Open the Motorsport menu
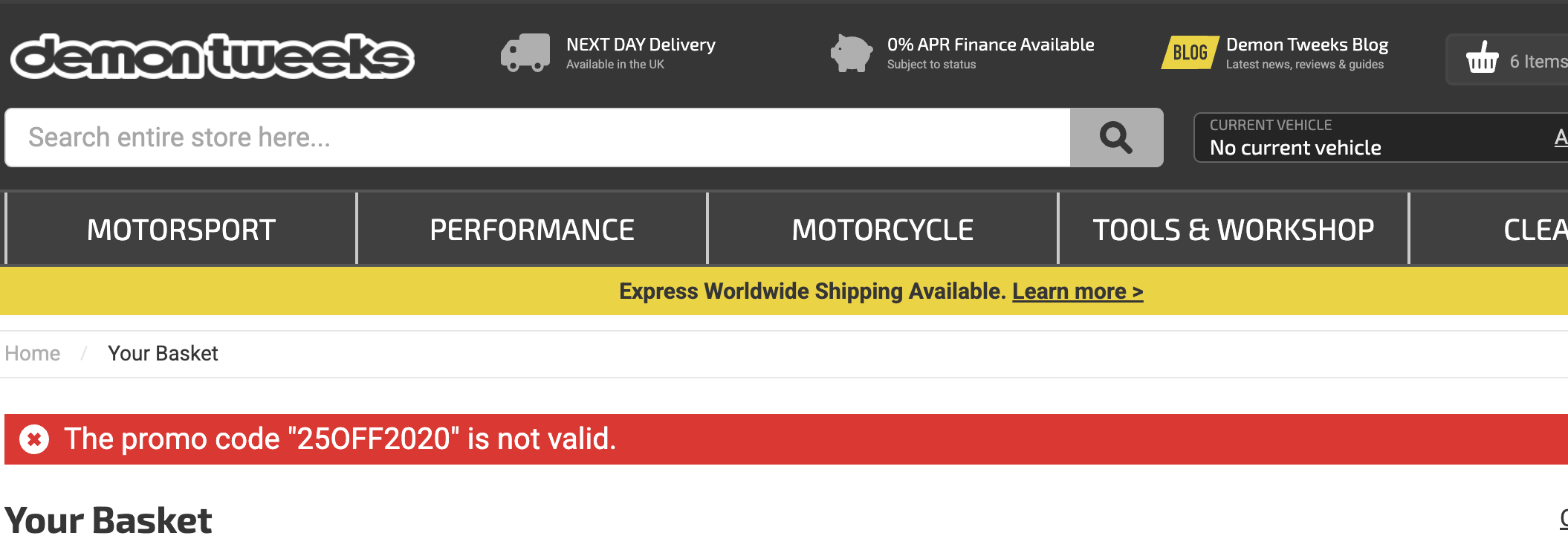The width and height of the screenshot is (1568, 556). [181, 229]
